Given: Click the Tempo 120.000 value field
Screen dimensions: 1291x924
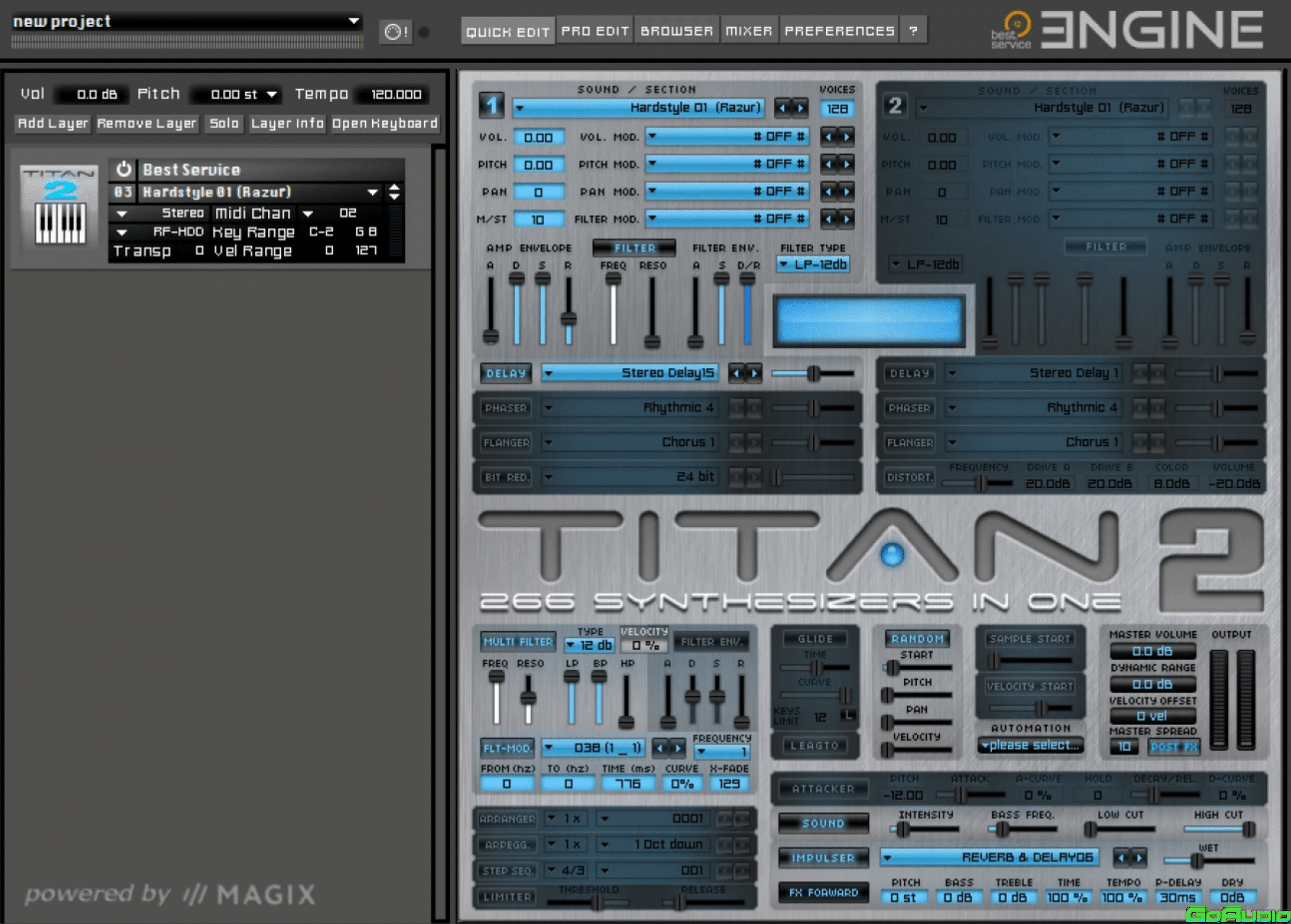Looking at the screenshot, I should 395,95.
